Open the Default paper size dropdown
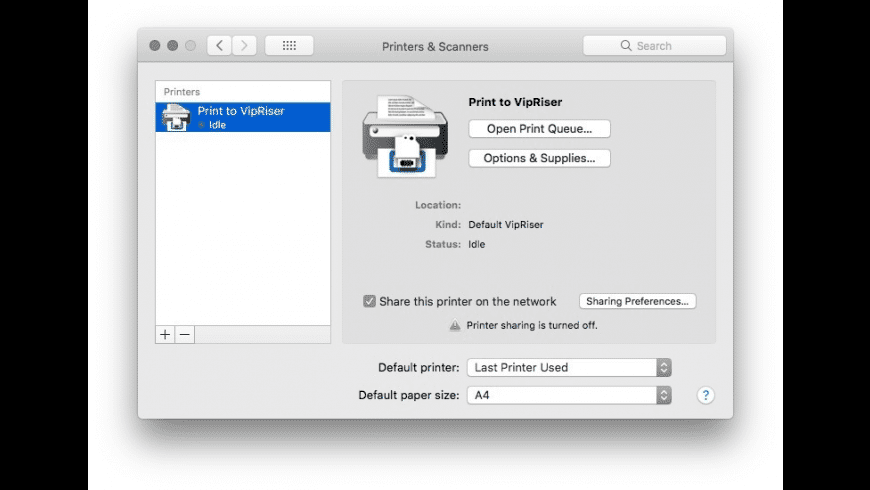The width and height of the screenshot is (870, 490). tap(569, 395)
